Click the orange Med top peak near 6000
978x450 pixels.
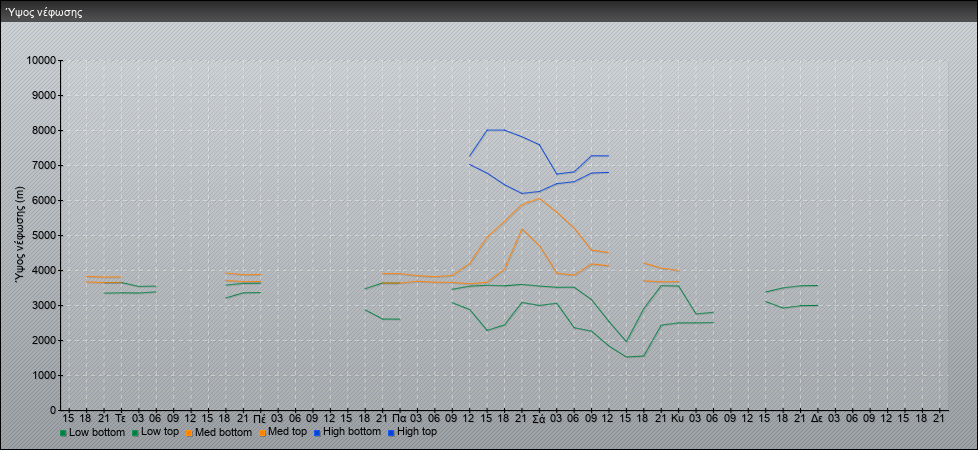(540, 198)
